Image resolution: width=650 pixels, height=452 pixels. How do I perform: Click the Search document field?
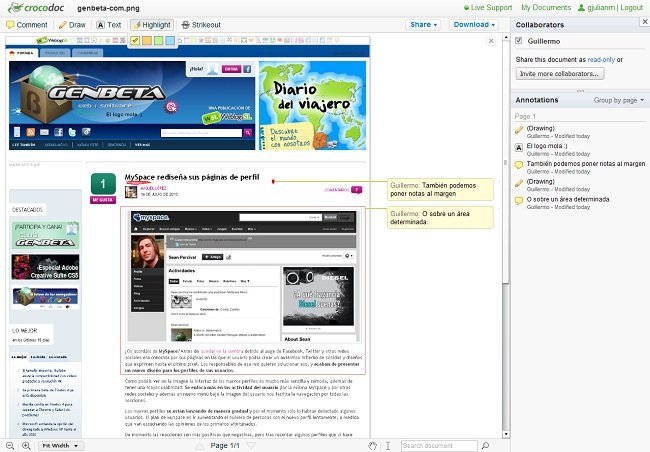[x=439, y=446]
